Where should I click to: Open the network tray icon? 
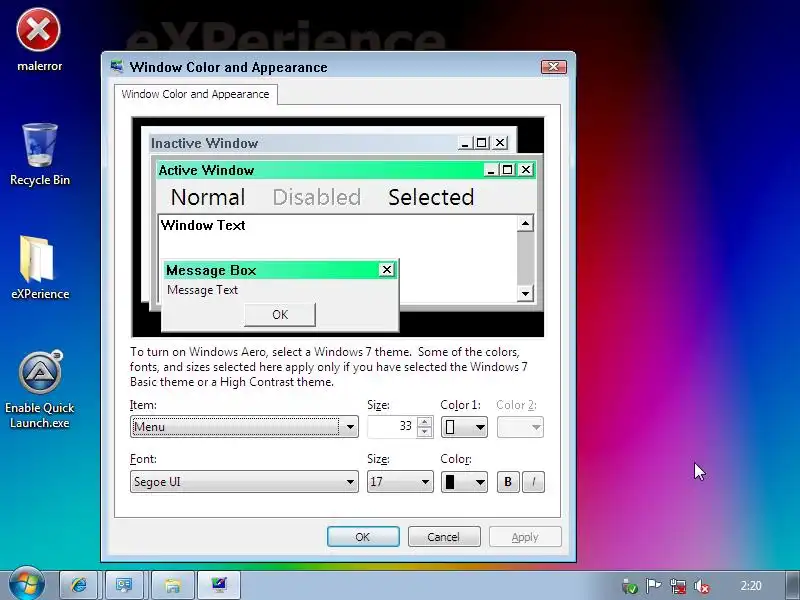[x=678, y=586]
